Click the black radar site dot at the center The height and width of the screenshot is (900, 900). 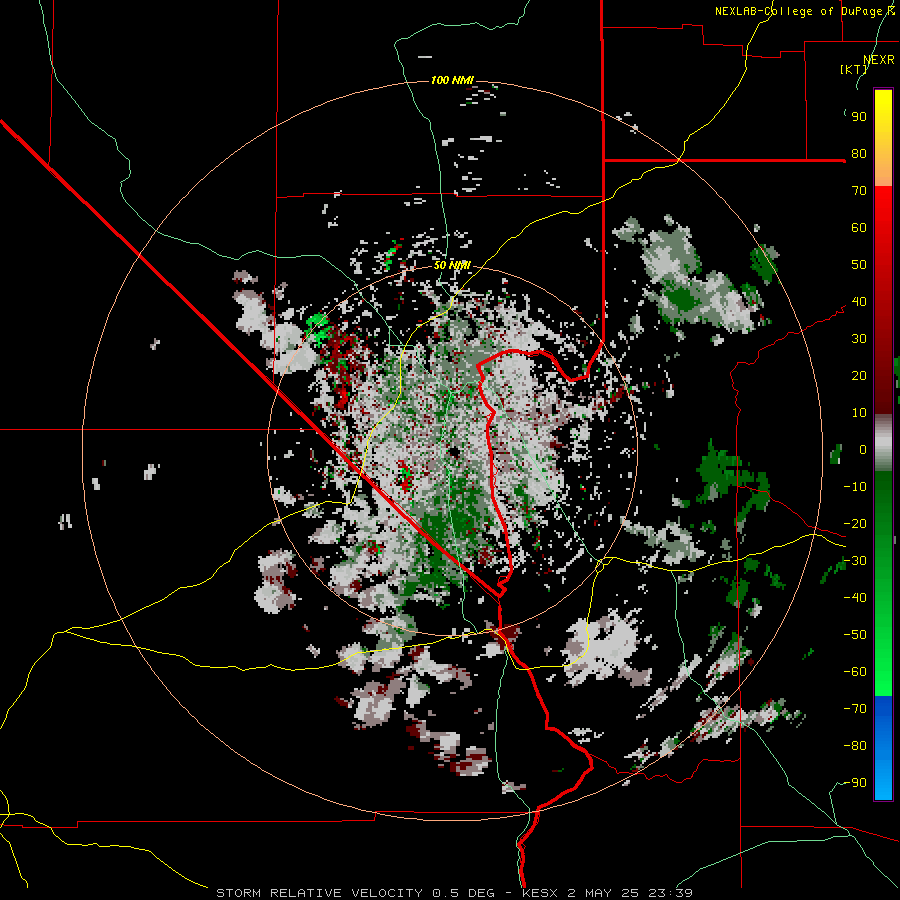point(454,452)
